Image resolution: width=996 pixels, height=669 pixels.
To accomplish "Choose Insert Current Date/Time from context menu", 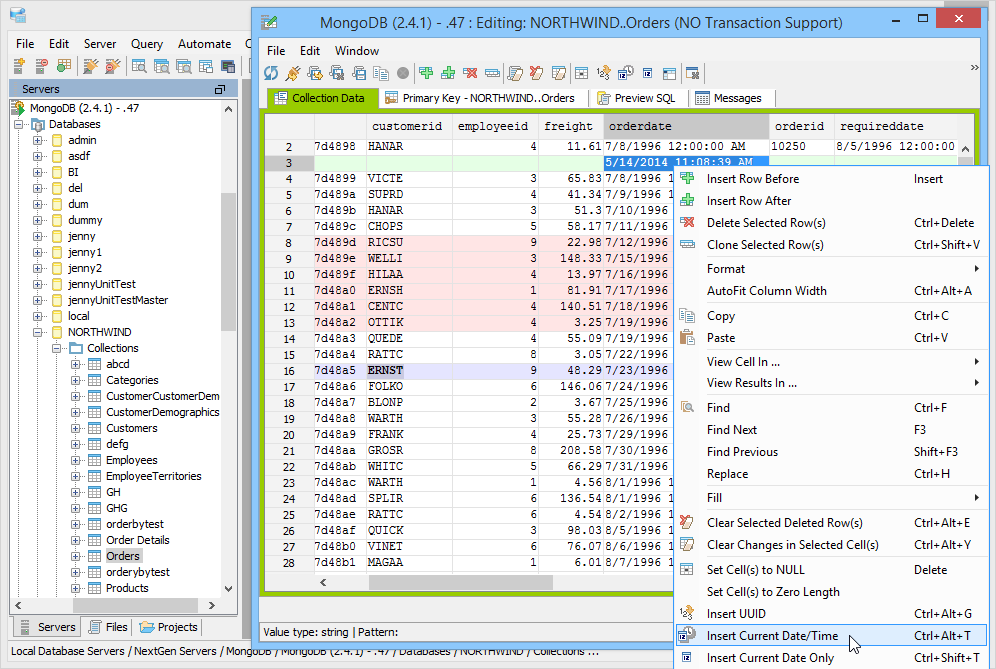I will 831,636.
